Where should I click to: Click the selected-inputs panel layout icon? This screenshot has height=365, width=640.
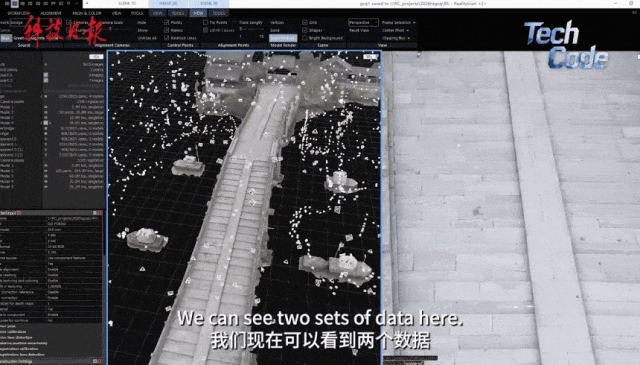pos(95,213)
